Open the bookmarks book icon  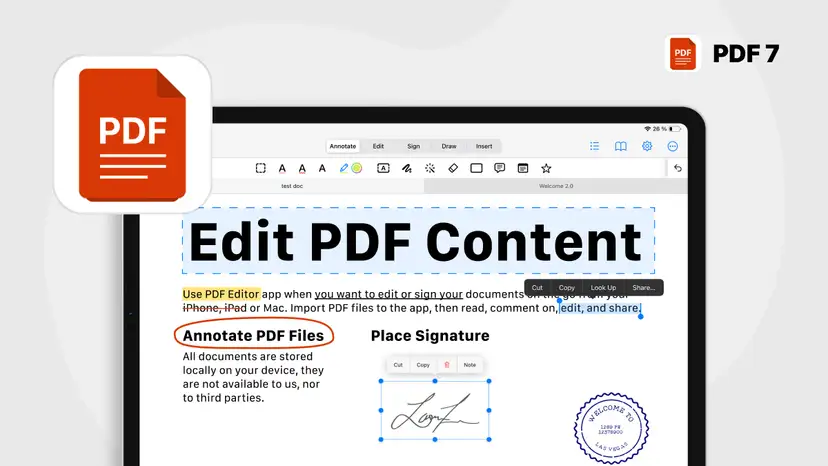point(621,146)
